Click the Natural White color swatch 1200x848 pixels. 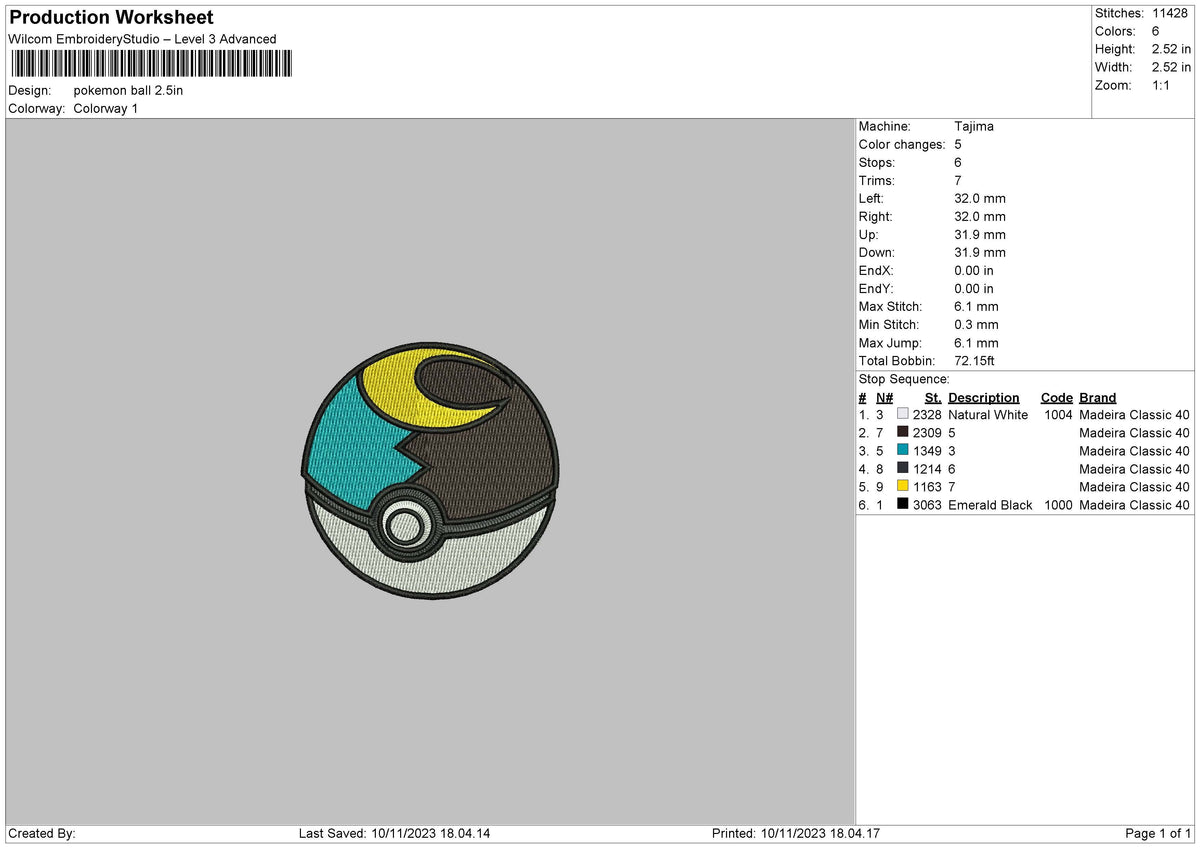pyautogui.click(x=903, y=414)
